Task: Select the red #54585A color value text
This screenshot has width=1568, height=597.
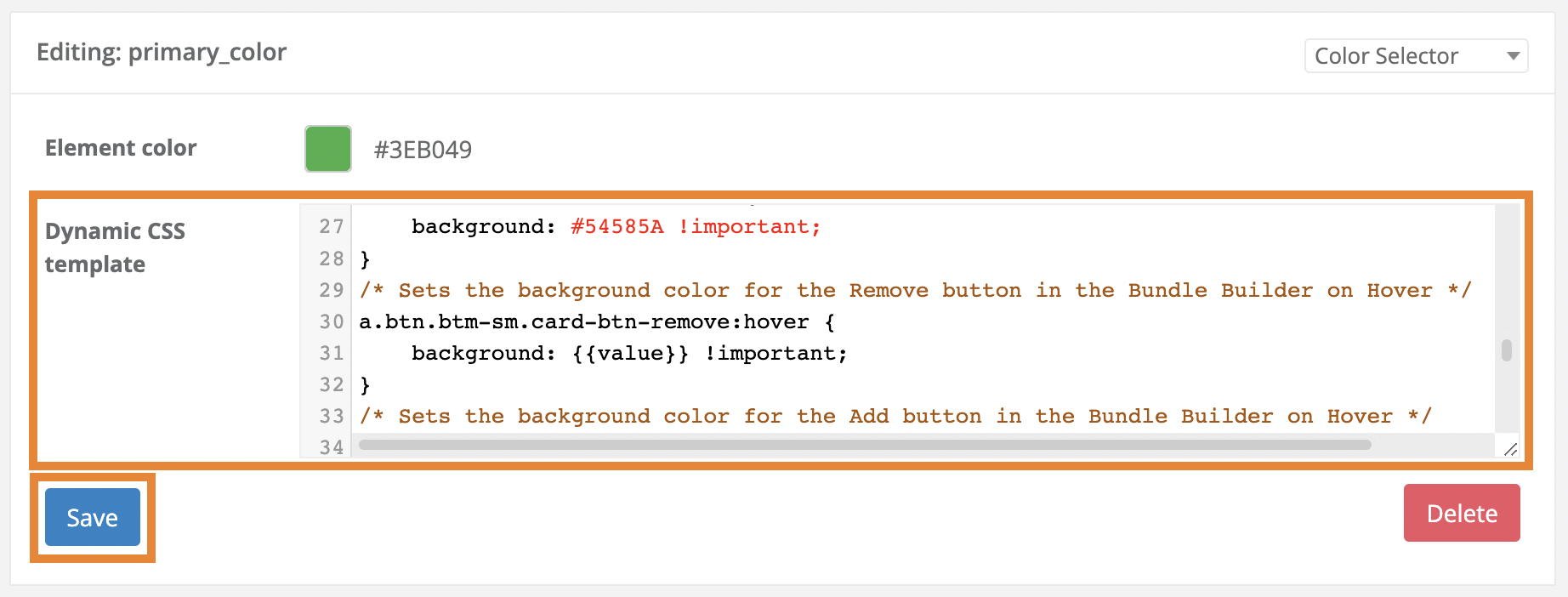Action: [618, 226]
